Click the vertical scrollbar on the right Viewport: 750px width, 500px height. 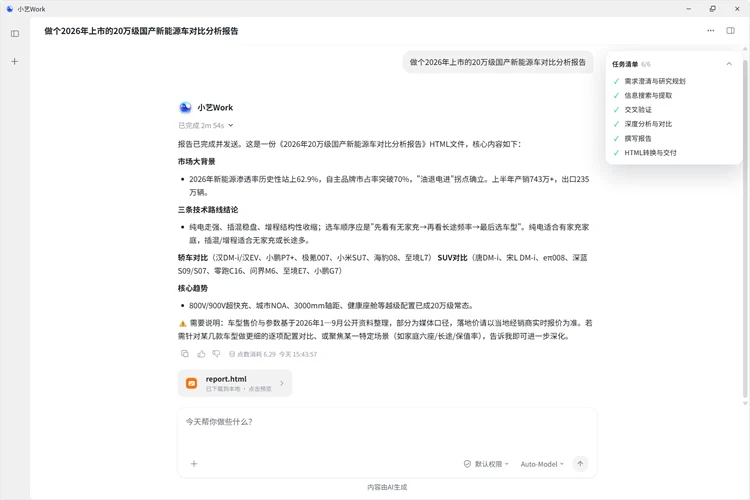click(745, 229)
